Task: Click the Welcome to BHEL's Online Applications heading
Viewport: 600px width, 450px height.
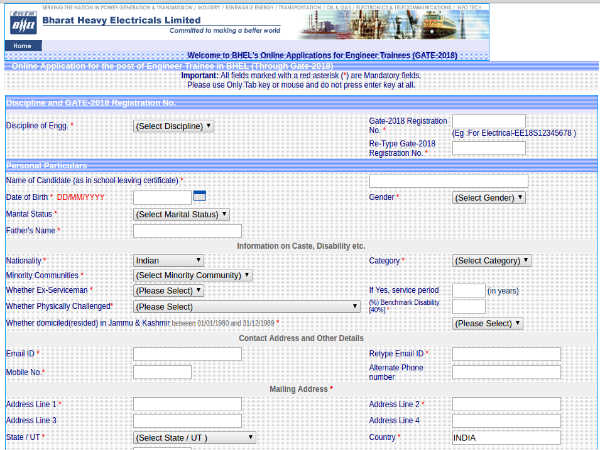Action: click(x=322, y=55)
